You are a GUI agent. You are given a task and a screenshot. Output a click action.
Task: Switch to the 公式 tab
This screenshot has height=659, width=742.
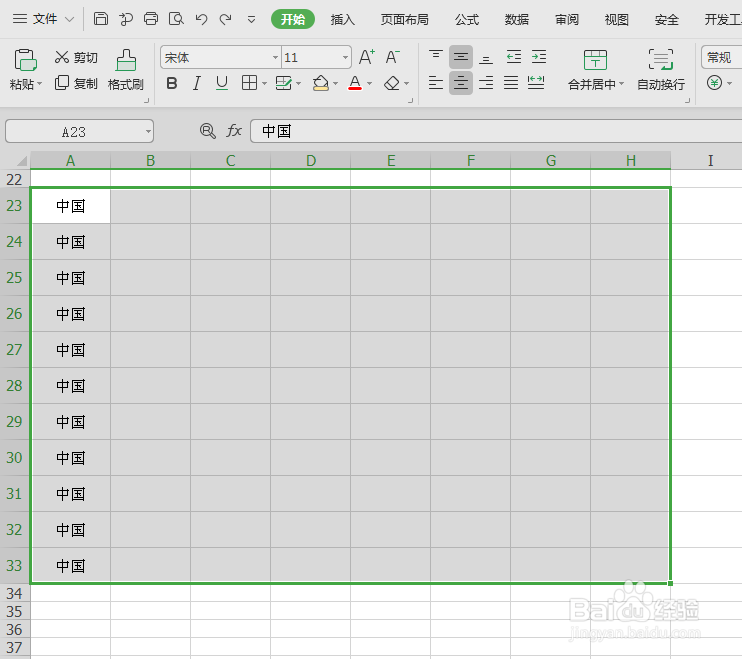click(467, 19)
